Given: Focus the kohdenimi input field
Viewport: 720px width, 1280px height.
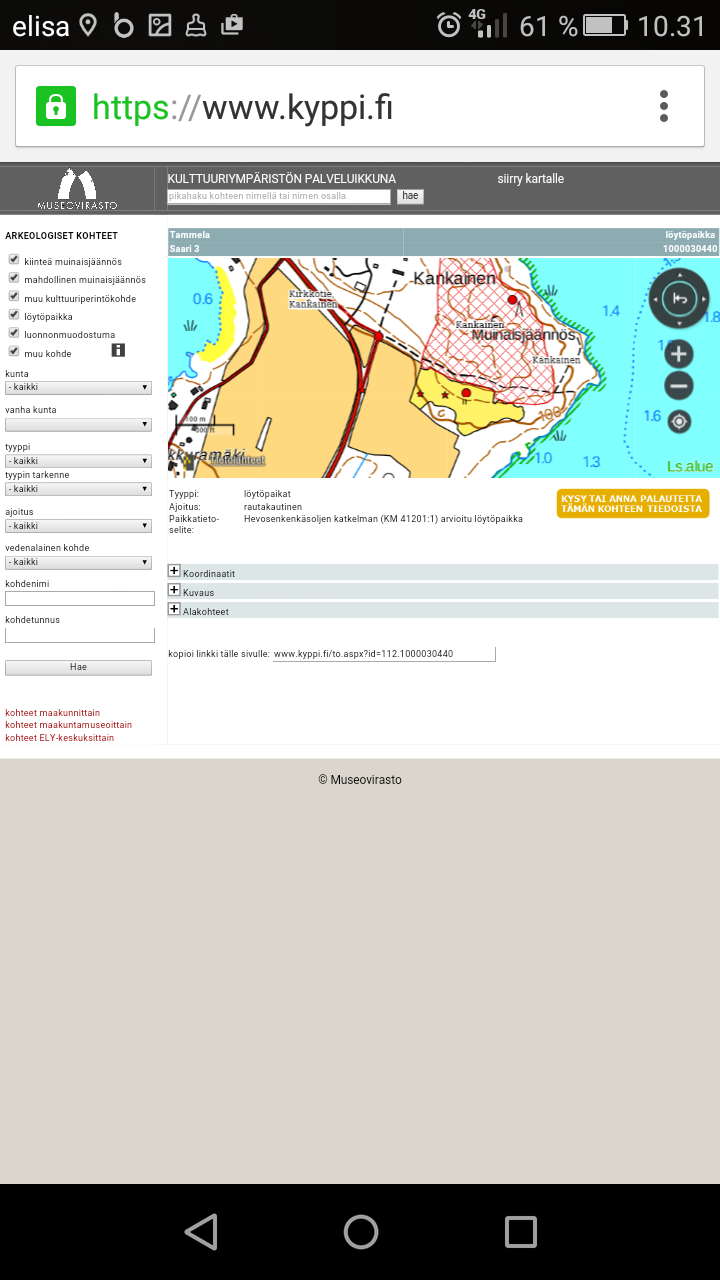Looking at the screenshot, I should point(80,598).
